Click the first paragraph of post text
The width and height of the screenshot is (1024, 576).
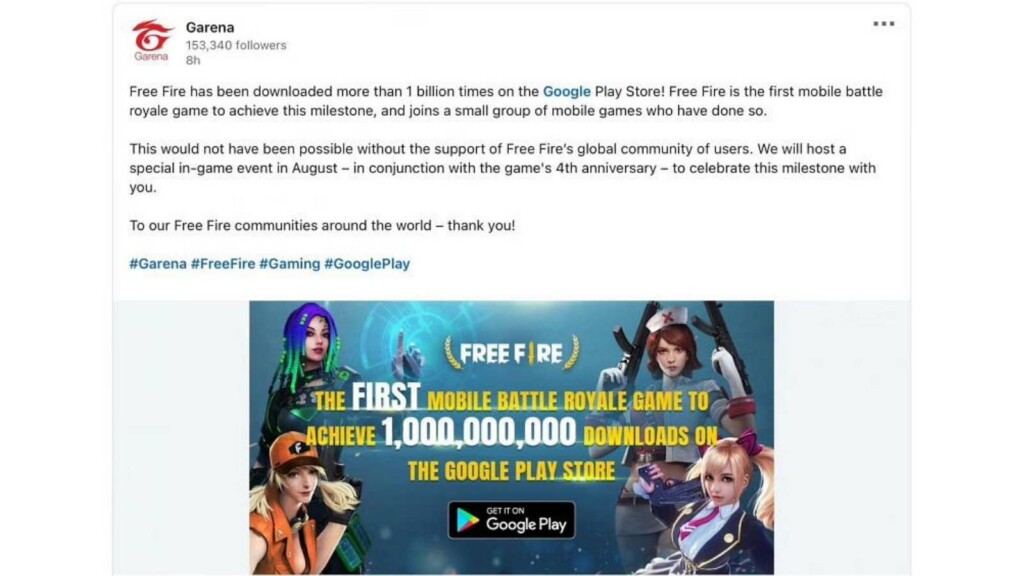[505, 101]
